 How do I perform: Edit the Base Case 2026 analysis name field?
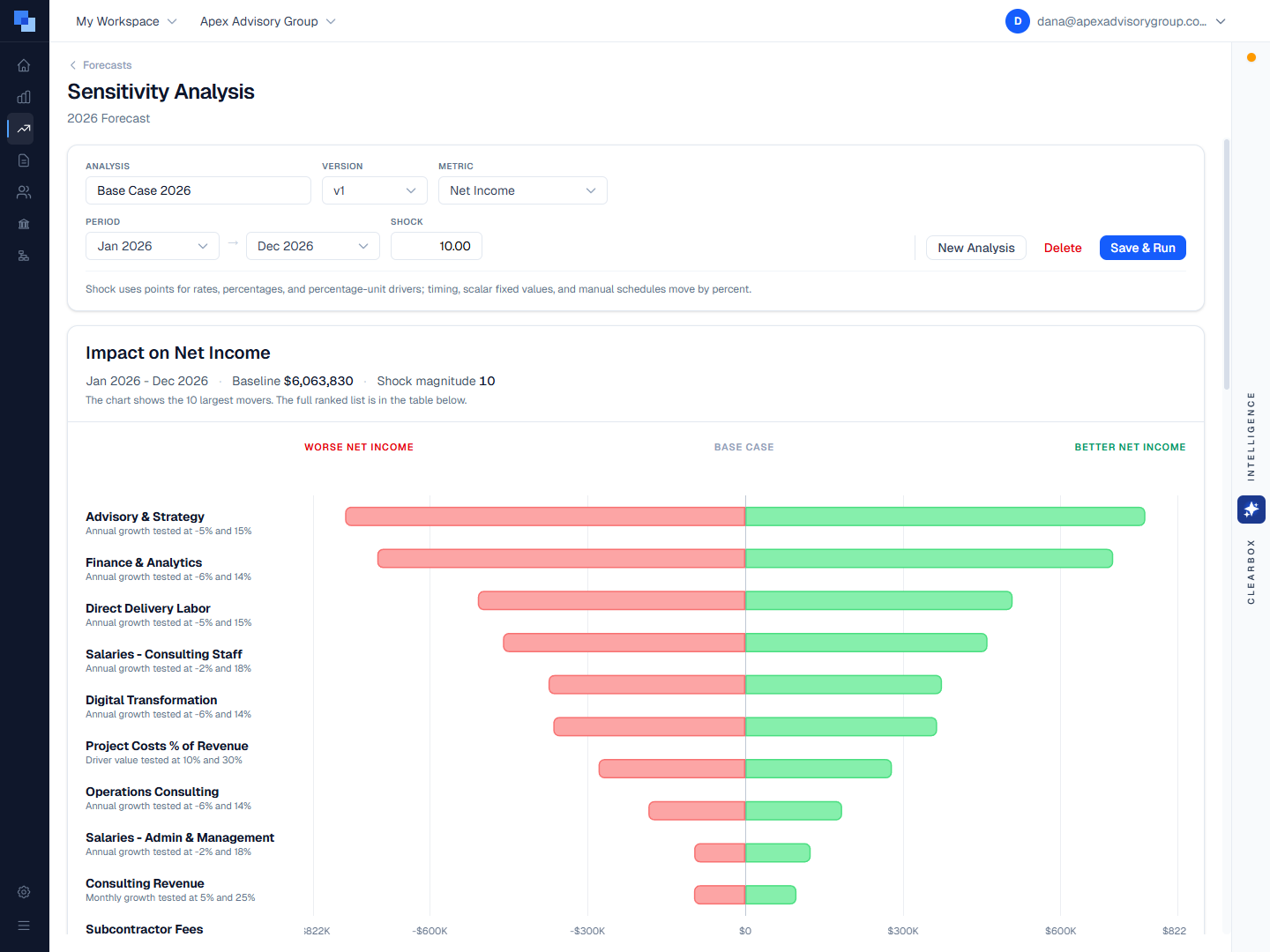tap(198, 190)
